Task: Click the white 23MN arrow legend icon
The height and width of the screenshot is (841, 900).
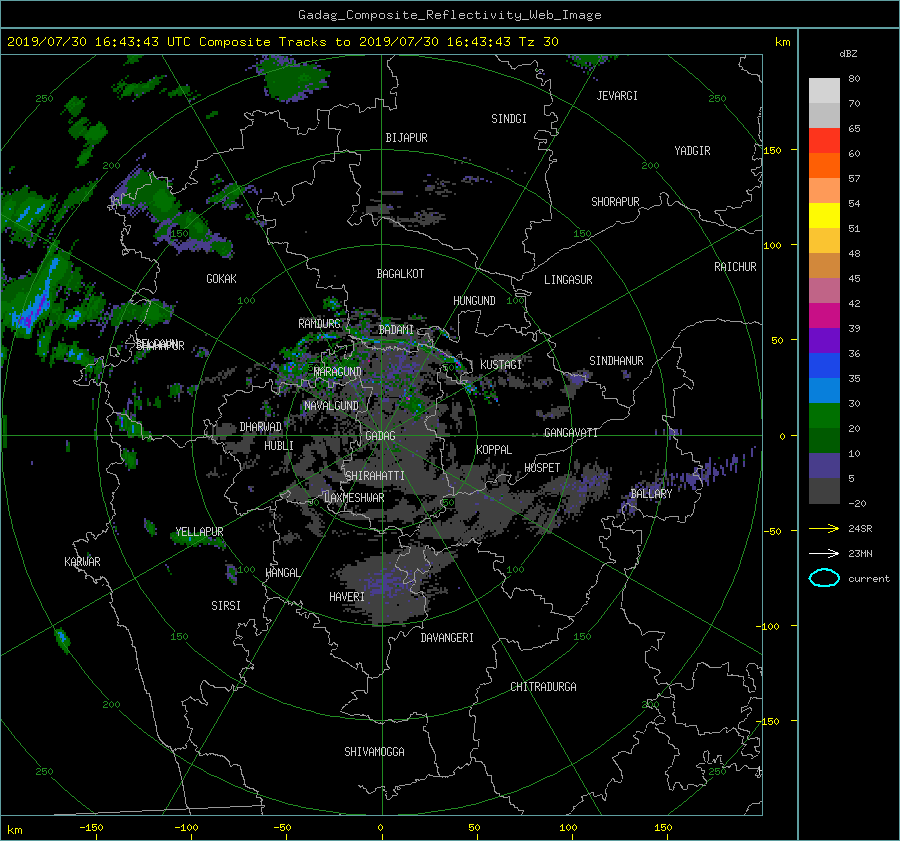Action: tap(824, 554)
